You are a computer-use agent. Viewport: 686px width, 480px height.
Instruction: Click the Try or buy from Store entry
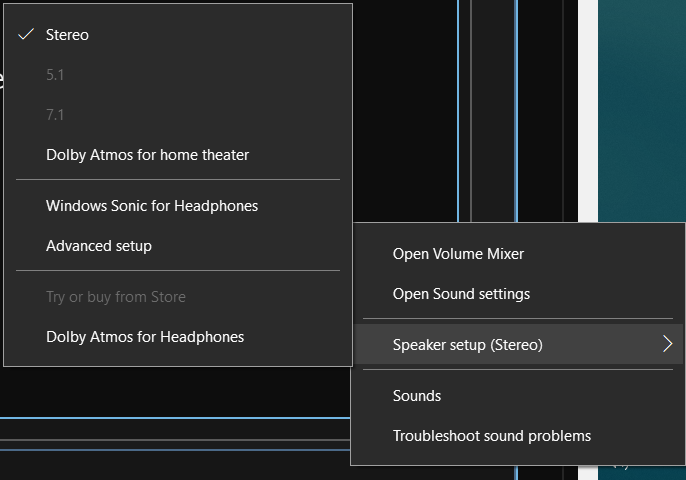tap(115, 297)
